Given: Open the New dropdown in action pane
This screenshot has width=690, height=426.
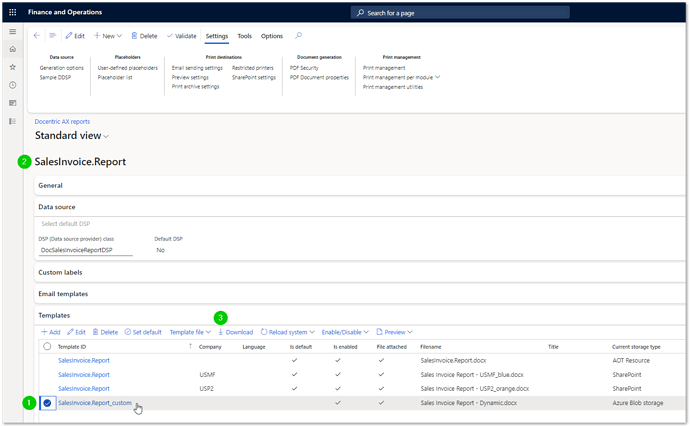Looking at the screenshot, I should coord(108,36).
